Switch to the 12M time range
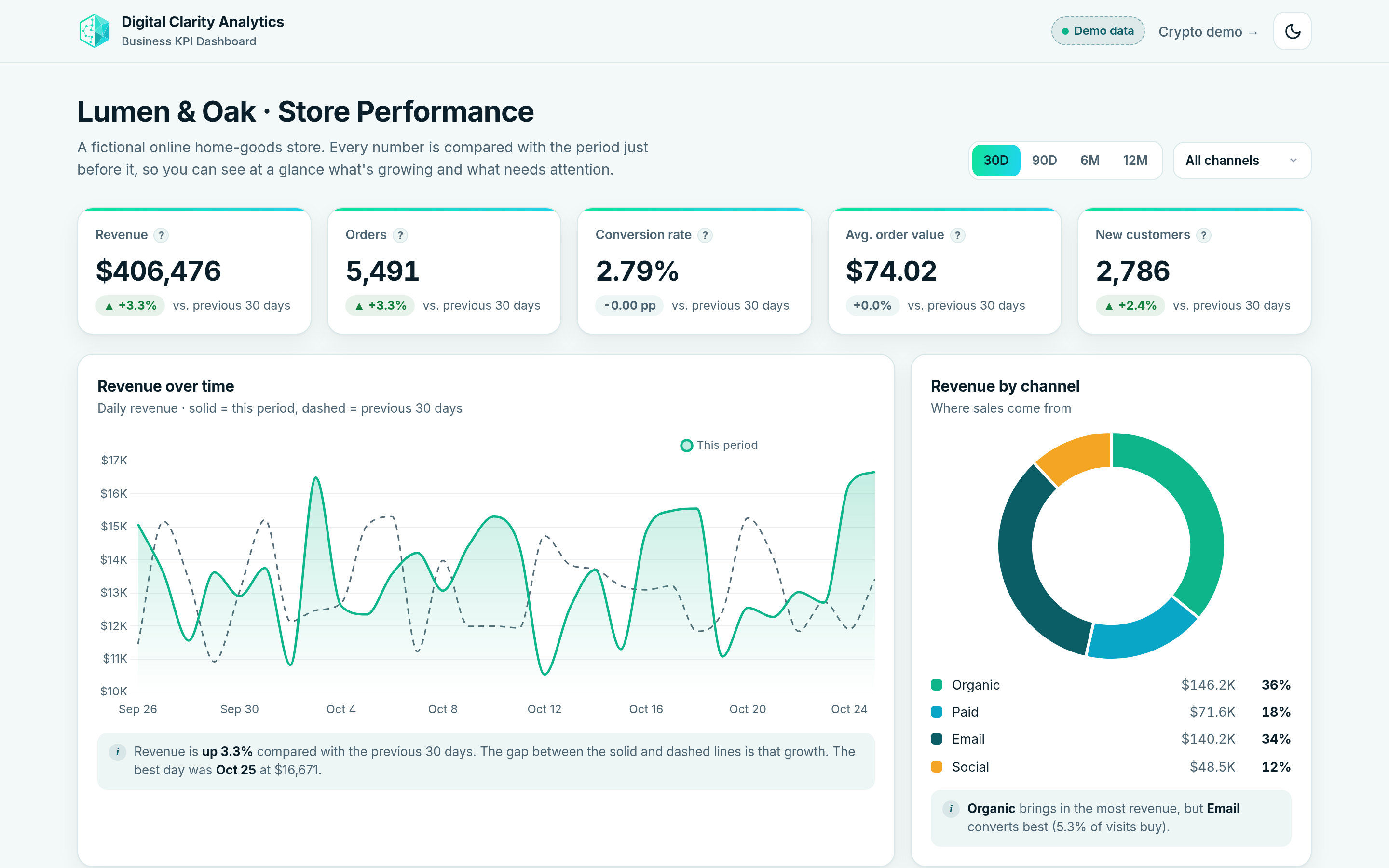 1135,161
